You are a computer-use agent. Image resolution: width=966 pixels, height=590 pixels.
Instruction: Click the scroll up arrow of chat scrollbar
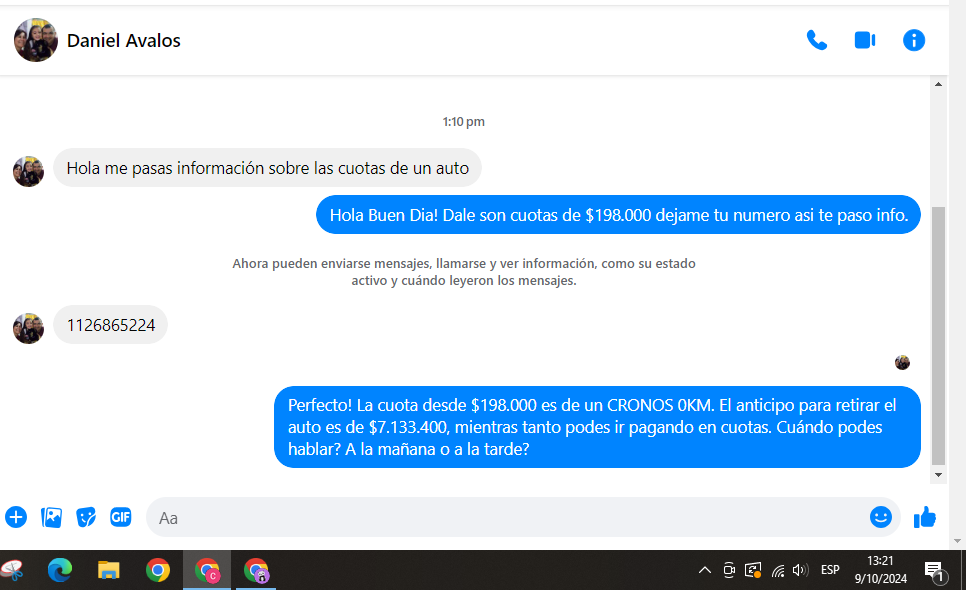pos(938,85)
